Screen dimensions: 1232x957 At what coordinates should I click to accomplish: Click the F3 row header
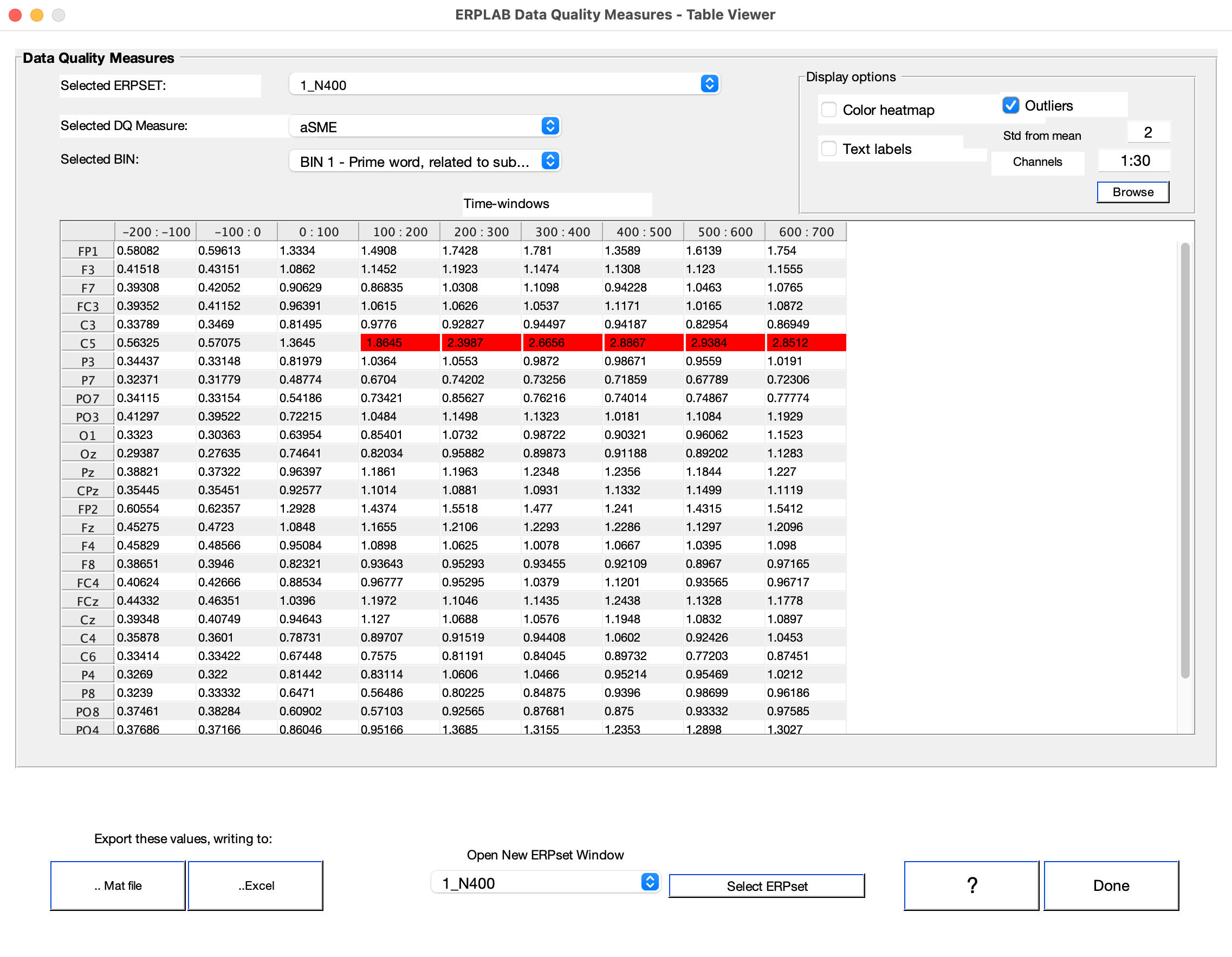tap(88, 269)
